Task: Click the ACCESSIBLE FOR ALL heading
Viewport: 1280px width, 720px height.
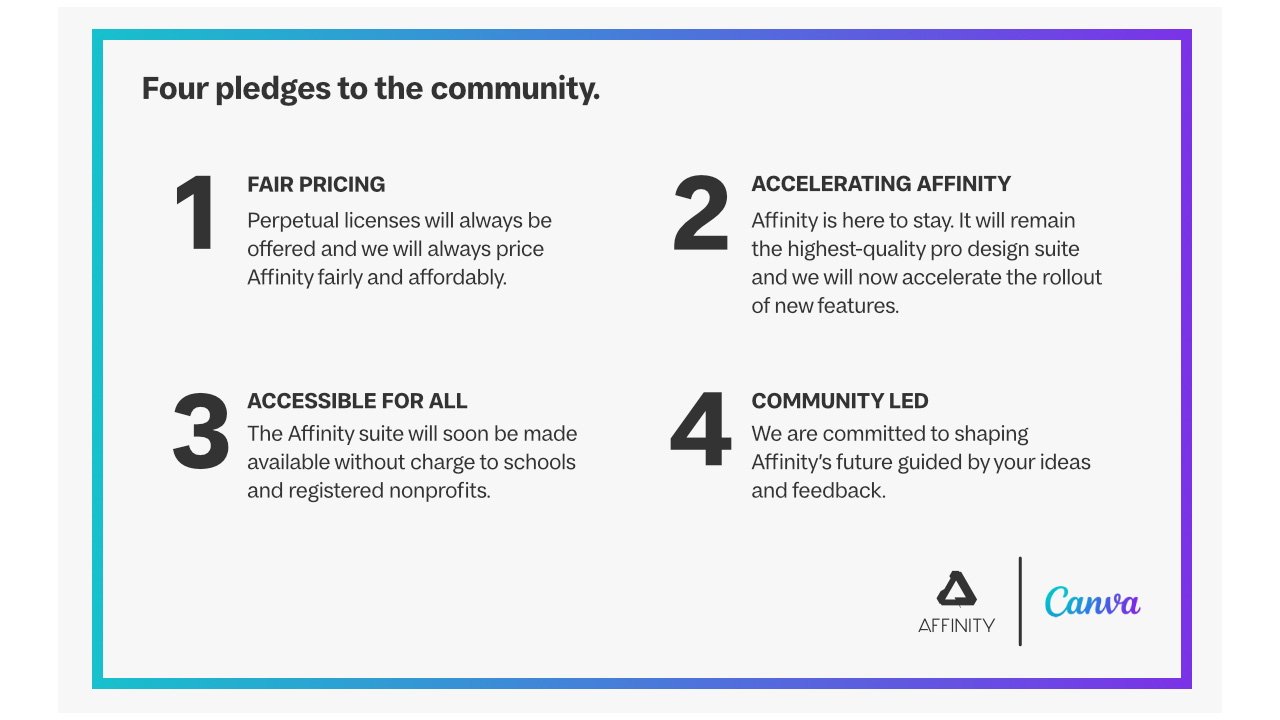Action: point(357,402)
